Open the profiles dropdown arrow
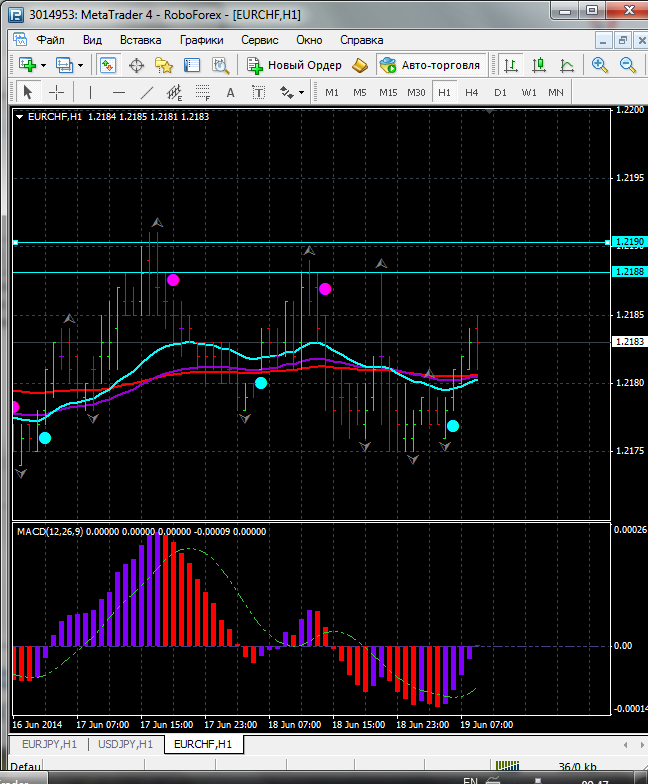Image resolution: width=660 pixels, height=784 pixels. coord(81,65)
